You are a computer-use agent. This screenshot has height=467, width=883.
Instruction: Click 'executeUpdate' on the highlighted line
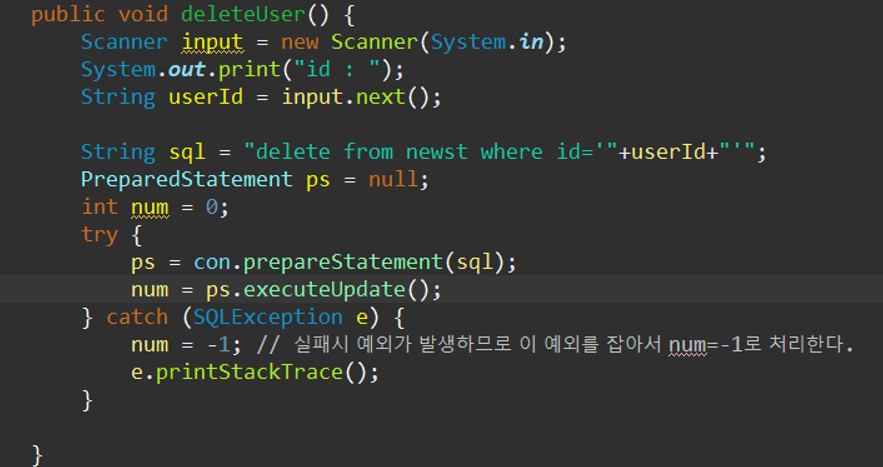coord(324,291)
